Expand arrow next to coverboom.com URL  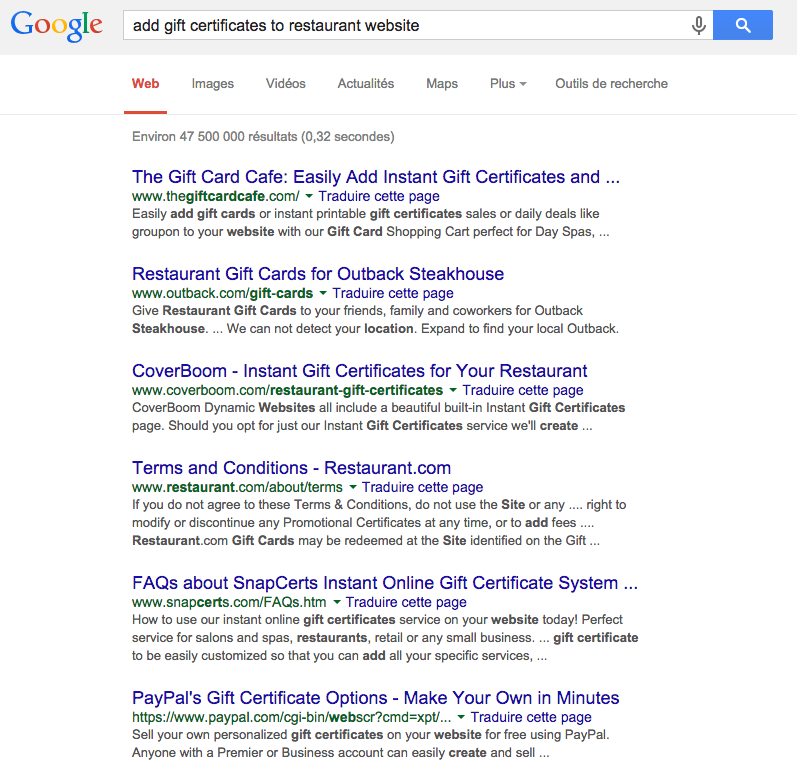click(453, 390)
